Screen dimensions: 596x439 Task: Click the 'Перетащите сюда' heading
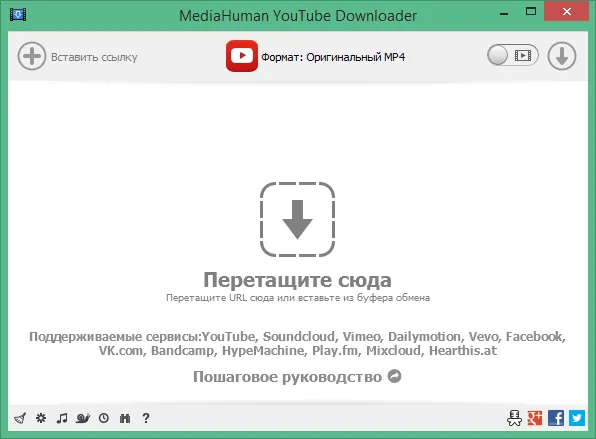[297, 280]
